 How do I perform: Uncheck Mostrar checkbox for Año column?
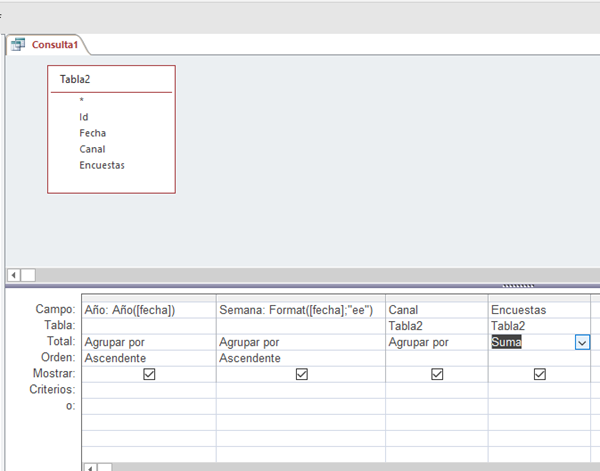[149, 374]
